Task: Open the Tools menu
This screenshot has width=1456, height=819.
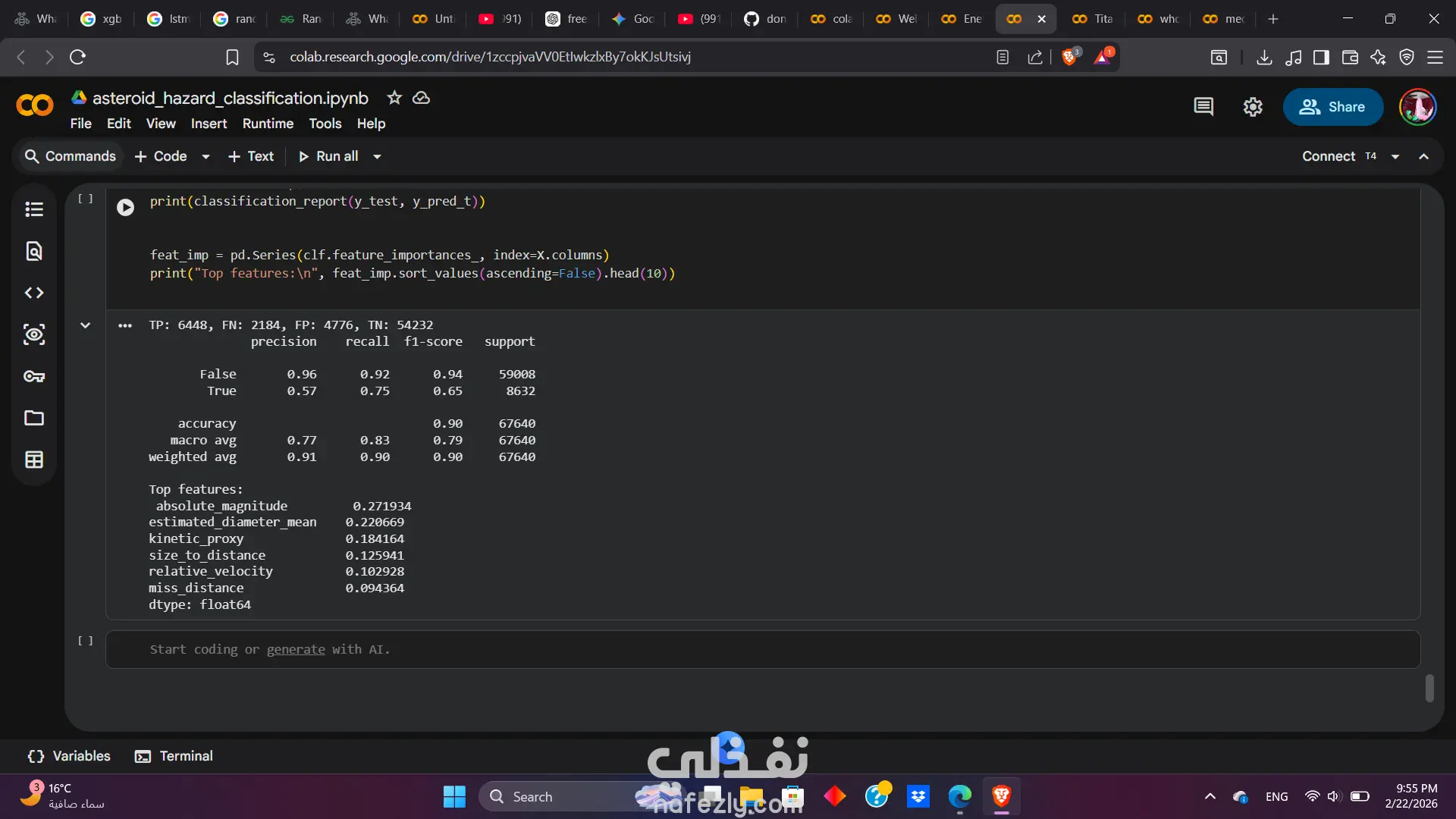Action: (325, 124)
